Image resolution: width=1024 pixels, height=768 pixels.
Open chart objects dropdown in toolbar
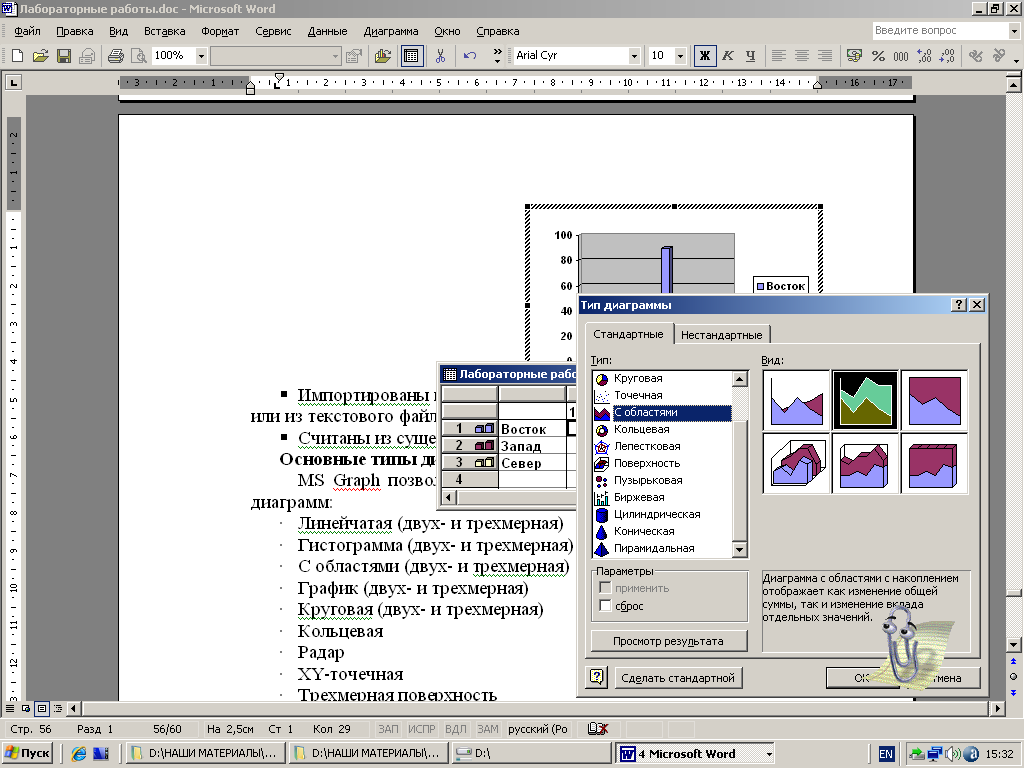[x=336, y=56]
